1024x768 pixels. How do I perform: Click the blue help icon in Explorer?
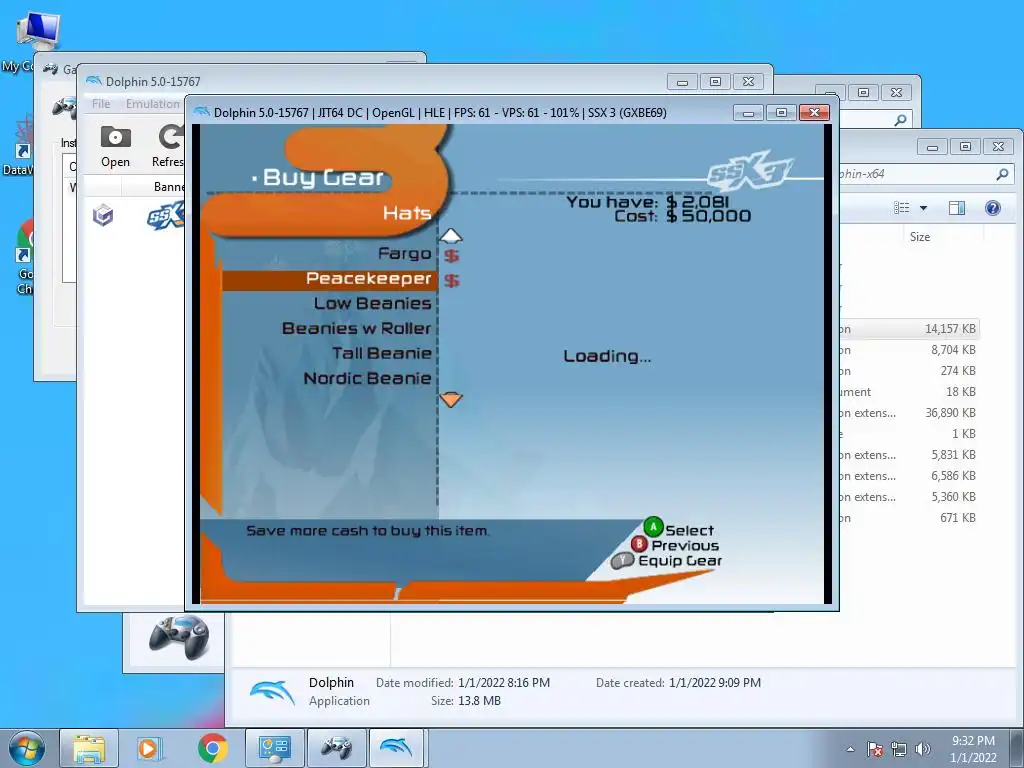click(993, 208)
